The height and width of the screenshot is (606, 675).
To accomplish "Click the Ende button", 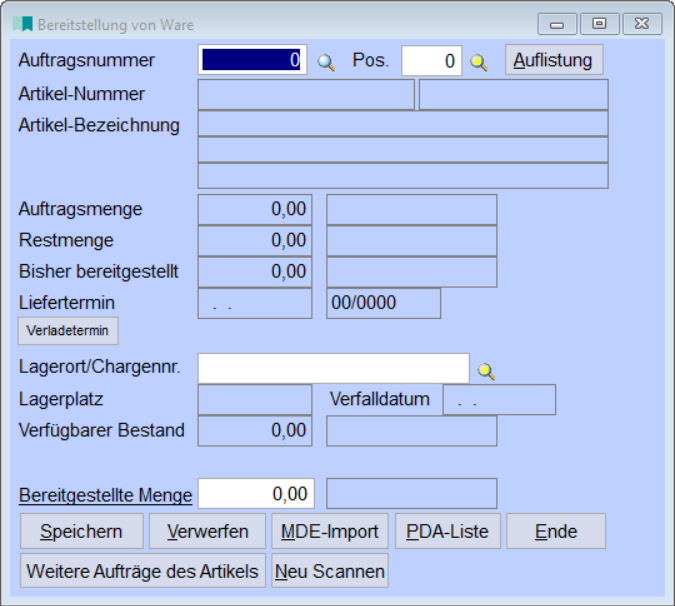I will pyautogui.click(x=556, y=531).
